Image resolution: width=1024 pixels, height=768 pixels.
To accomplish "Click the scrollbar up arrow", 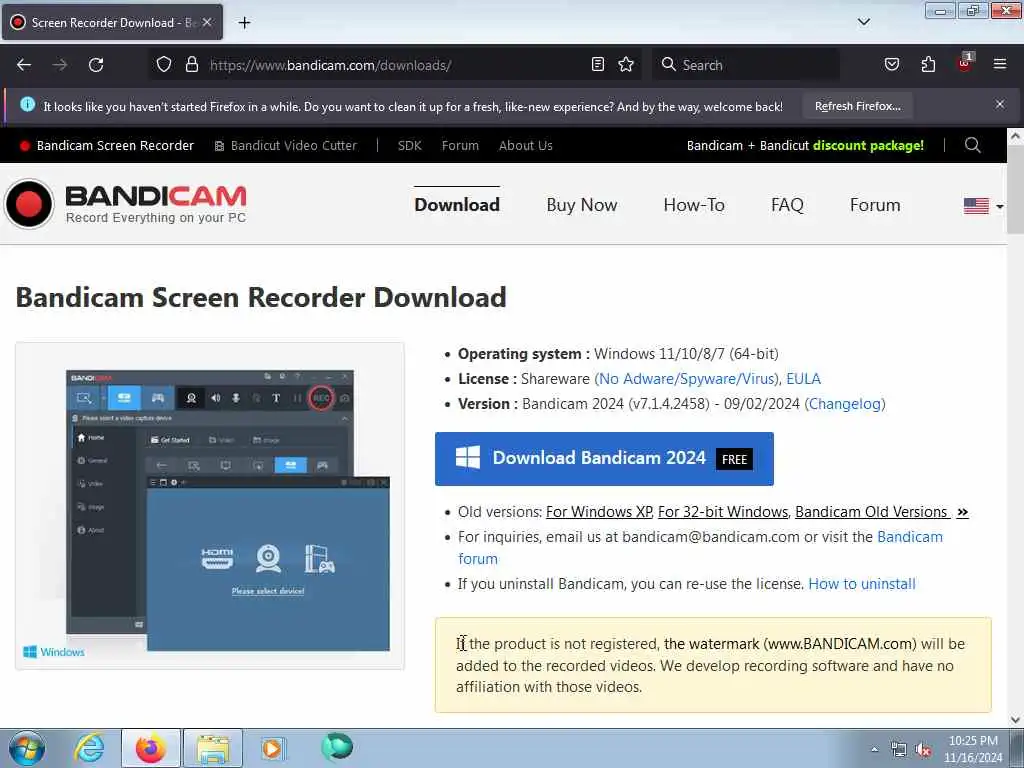I will click(x=1015, y=136).
